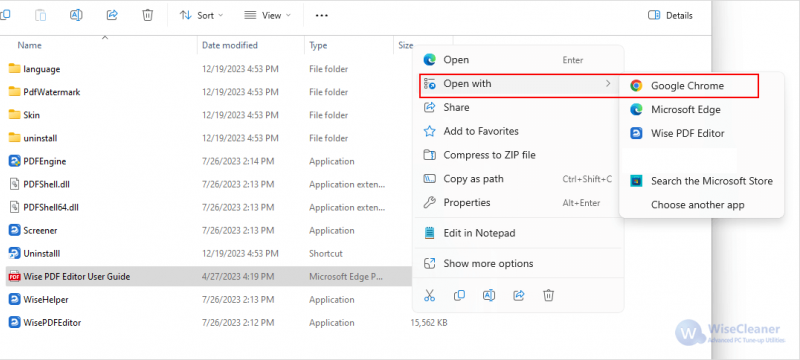This screenshot has width=800, height=360.
Task: Click the Rename icon in top toolbar
Action: (76, 15)
